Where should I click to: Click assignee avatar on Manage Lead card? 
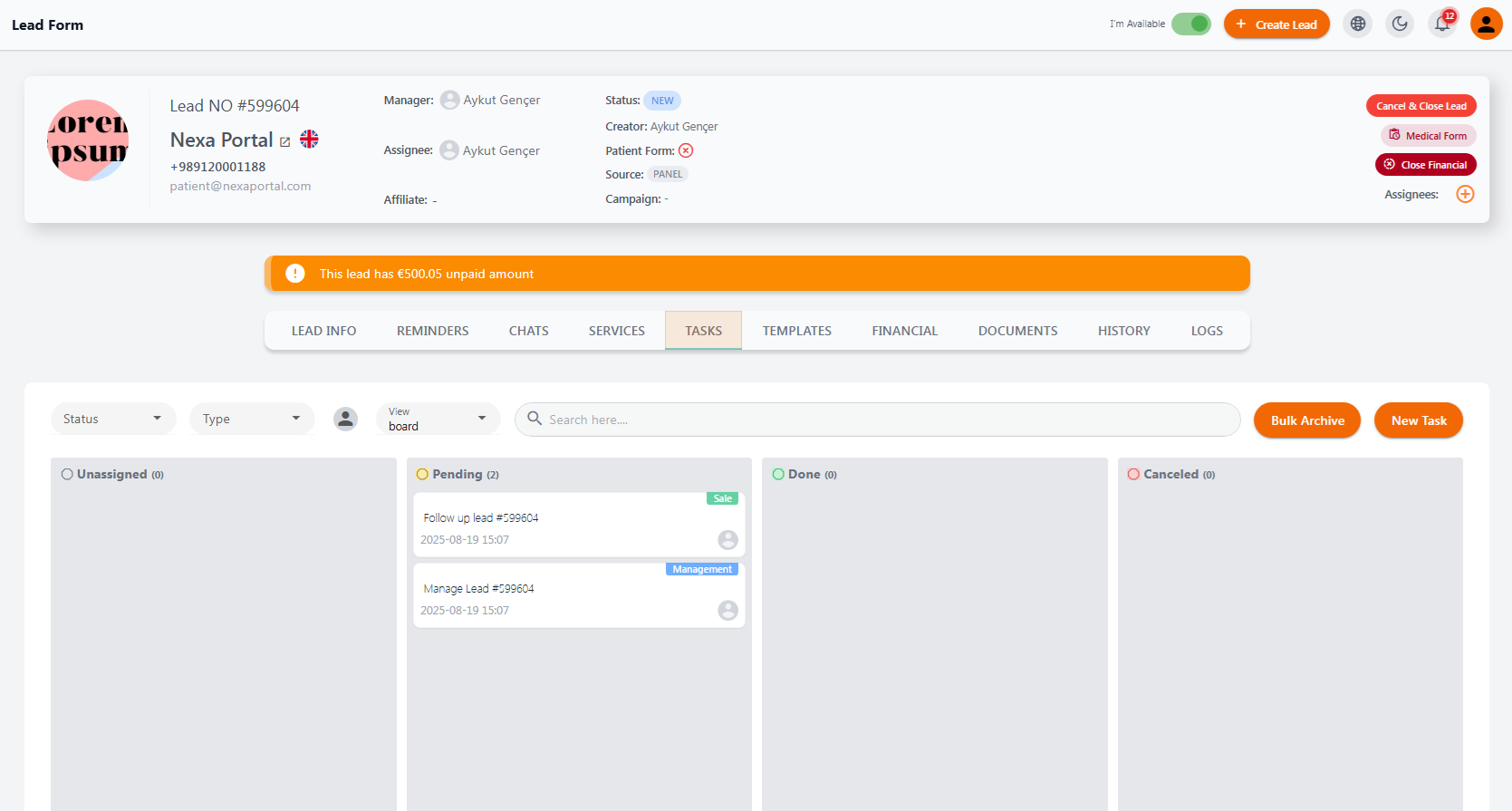[728, 611]
